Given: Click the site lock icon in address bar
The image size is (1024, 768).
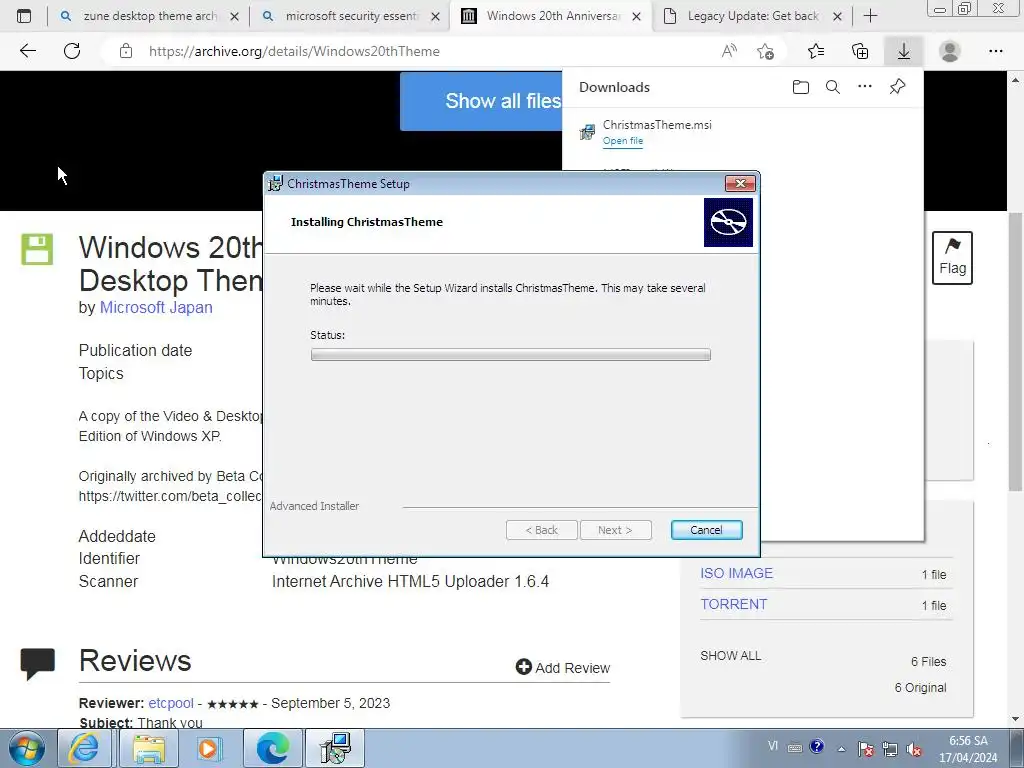Looking at the screenshot, I should click(x=126, y=51).
